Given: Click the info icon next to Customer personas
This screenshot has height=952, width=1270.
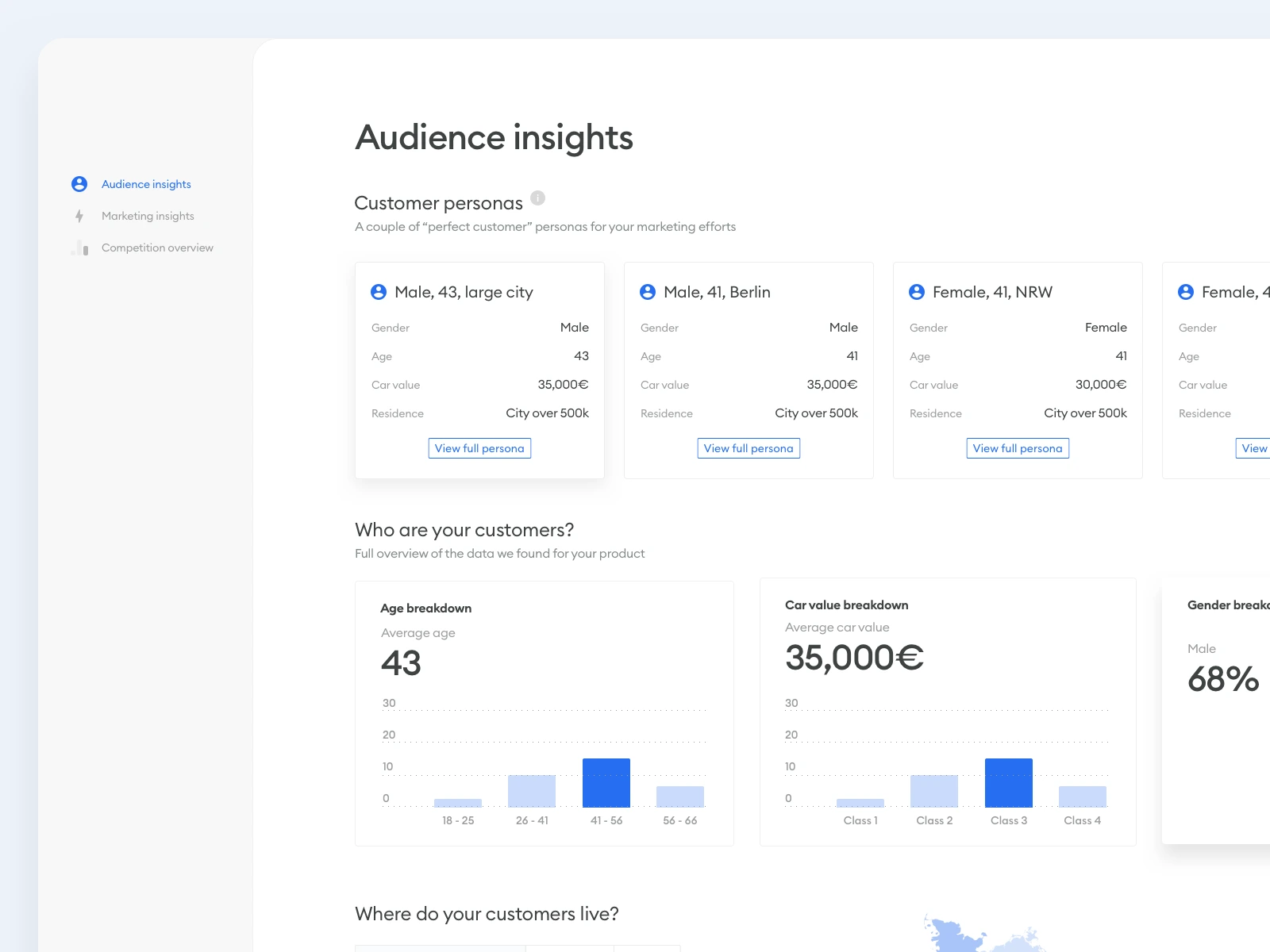Looking at the screenshot, I should click(537, 198).
